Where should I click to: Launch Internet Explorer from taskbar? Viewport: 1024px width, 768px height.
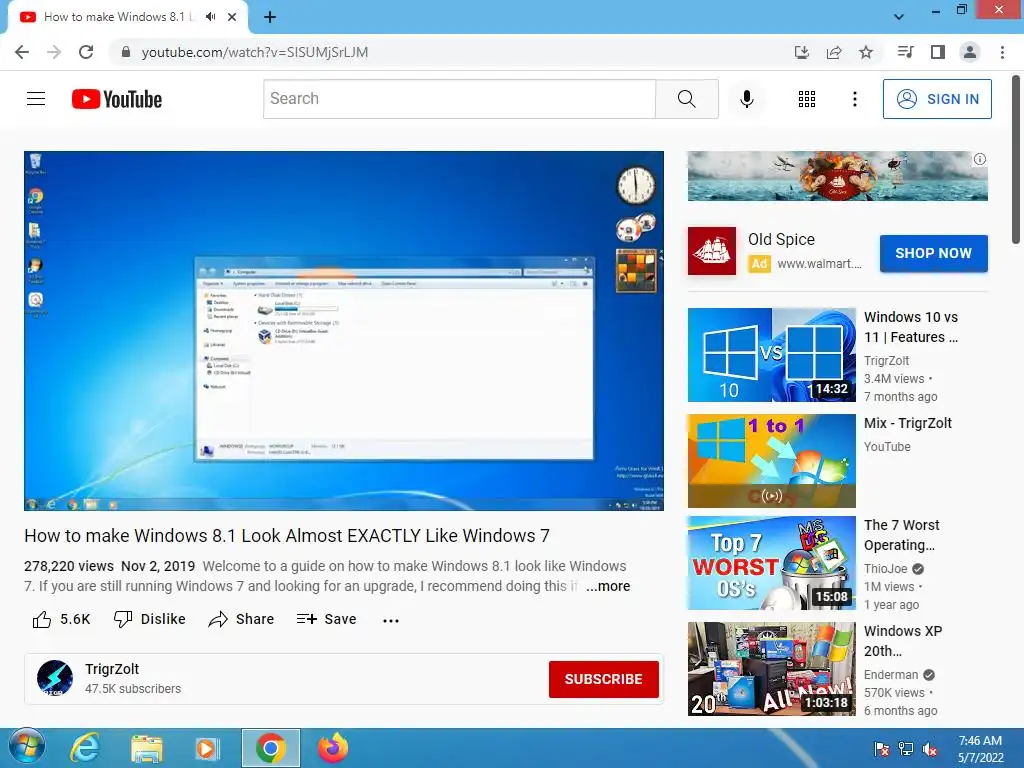85,748
